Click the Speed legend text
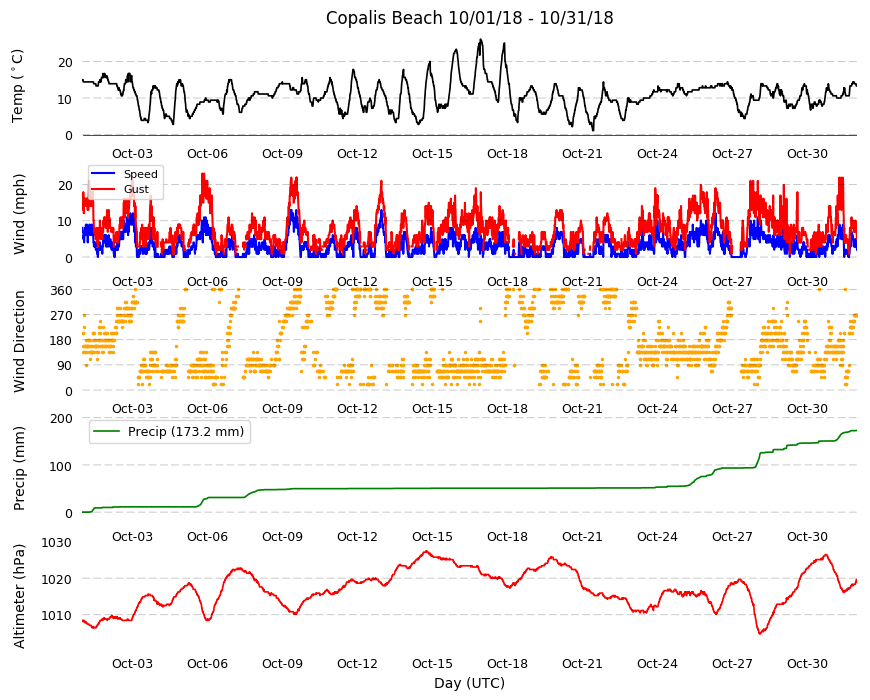 click(141, 174)
